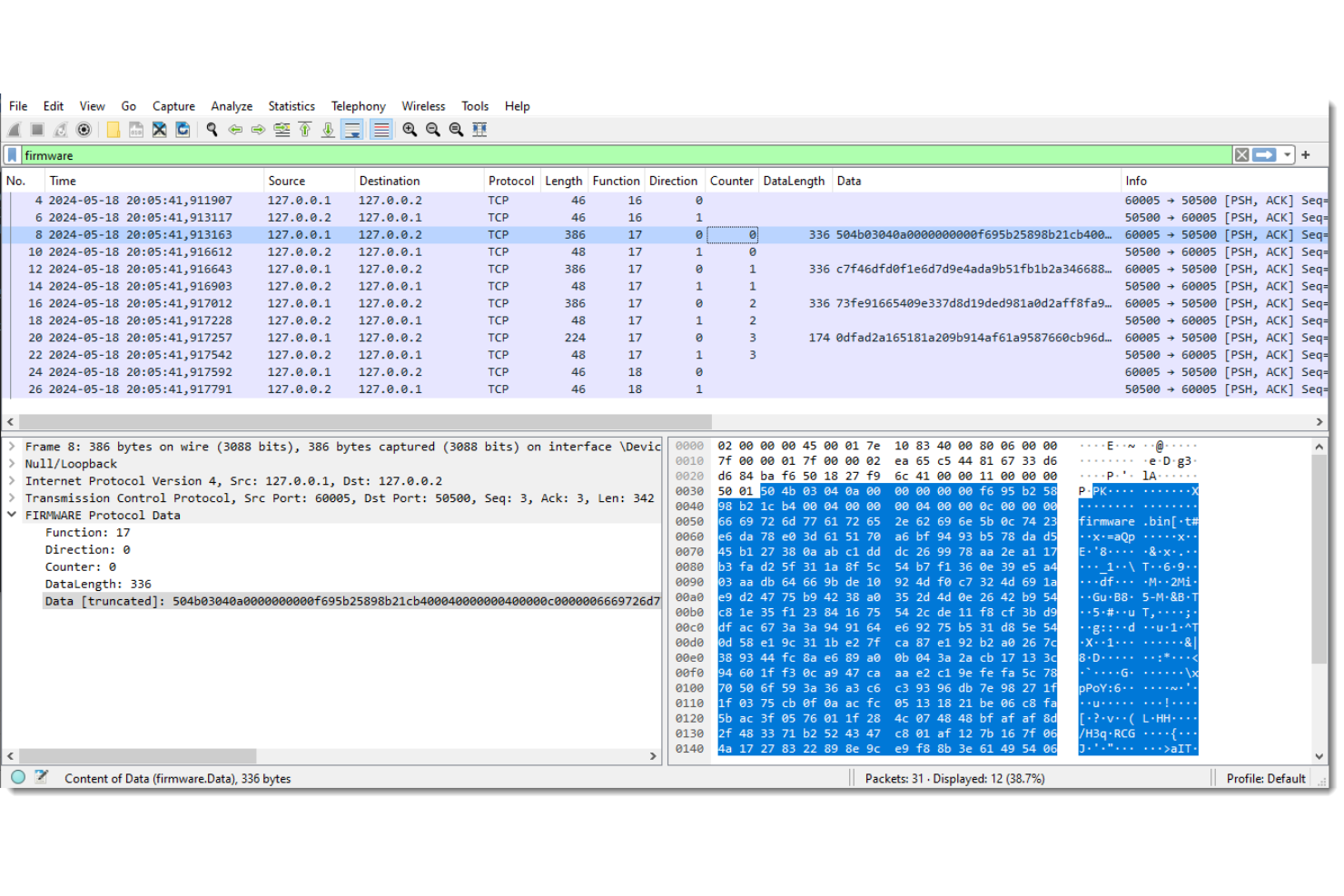This screenshot has width=1344, height=896.
Task: Clear the firmware display filter
Action: (x=1241, y=155)
